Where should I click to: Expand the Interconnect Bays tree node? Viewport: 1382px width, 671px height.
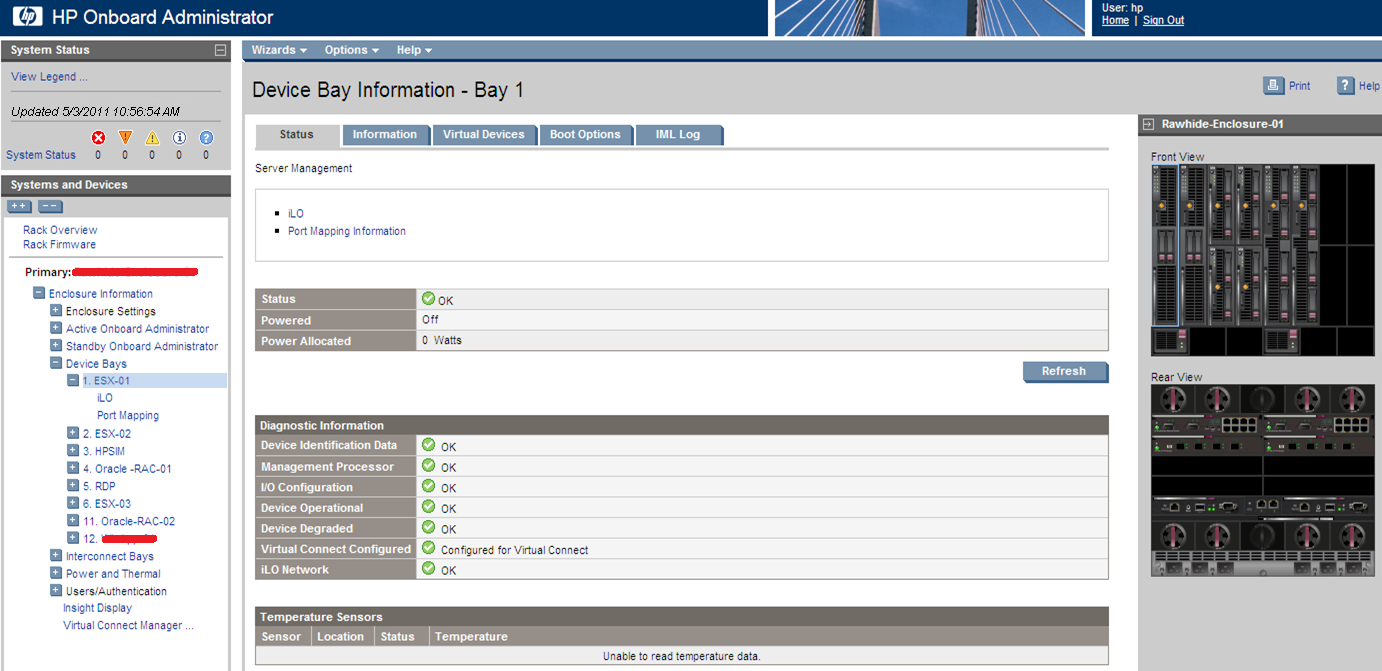tap(56, 556)
